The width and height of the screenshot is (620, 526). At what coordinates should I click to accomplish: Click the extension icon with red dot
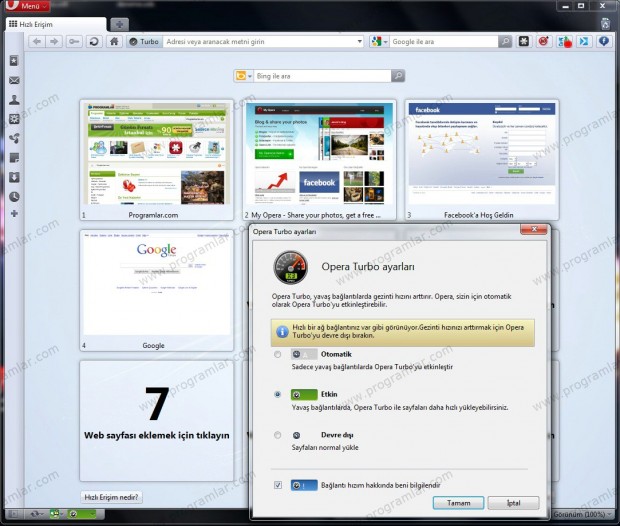565,42
